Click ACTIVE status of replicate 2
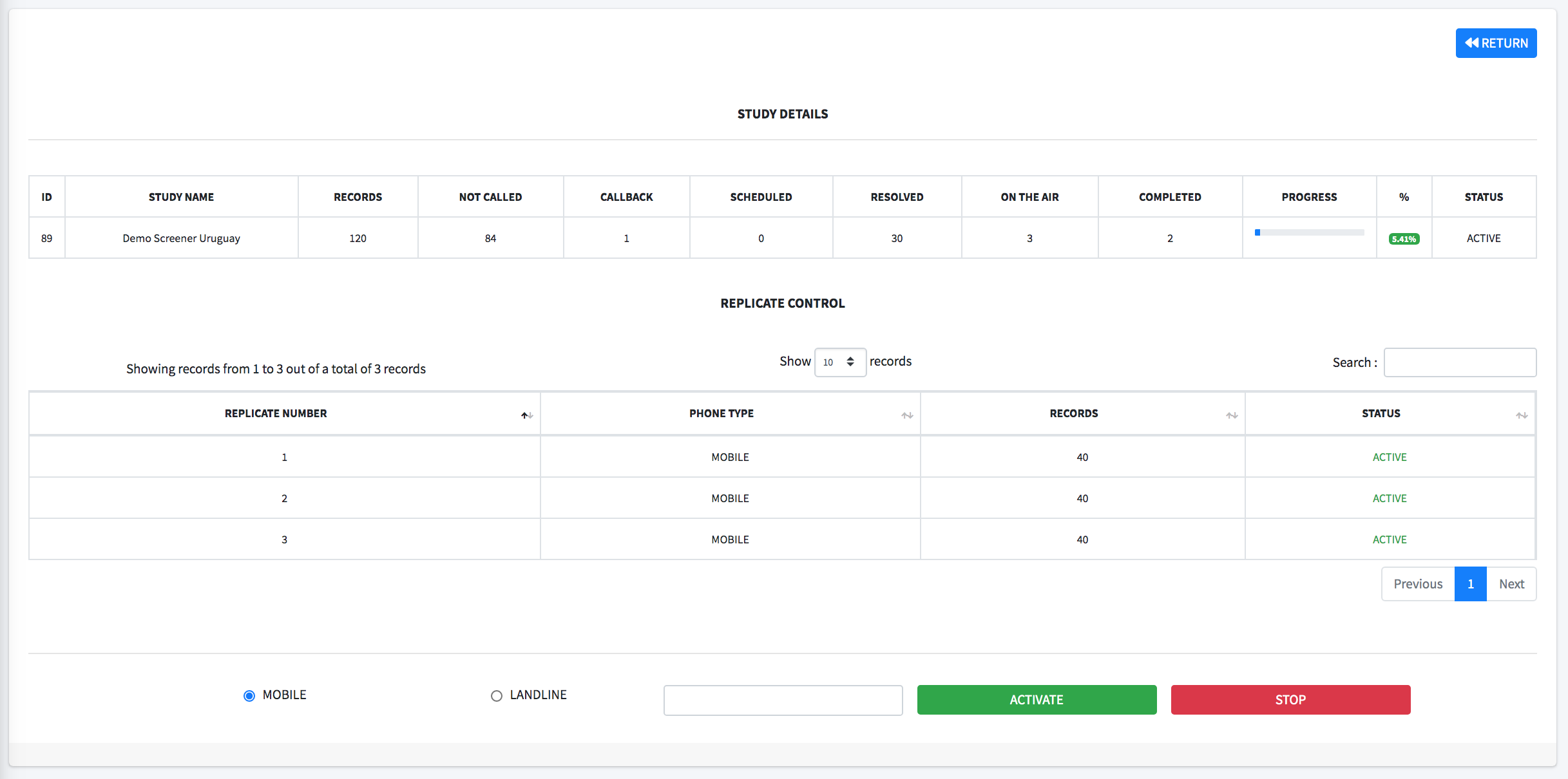The height and width of the screenshot is (779, 1568). 1390,498
